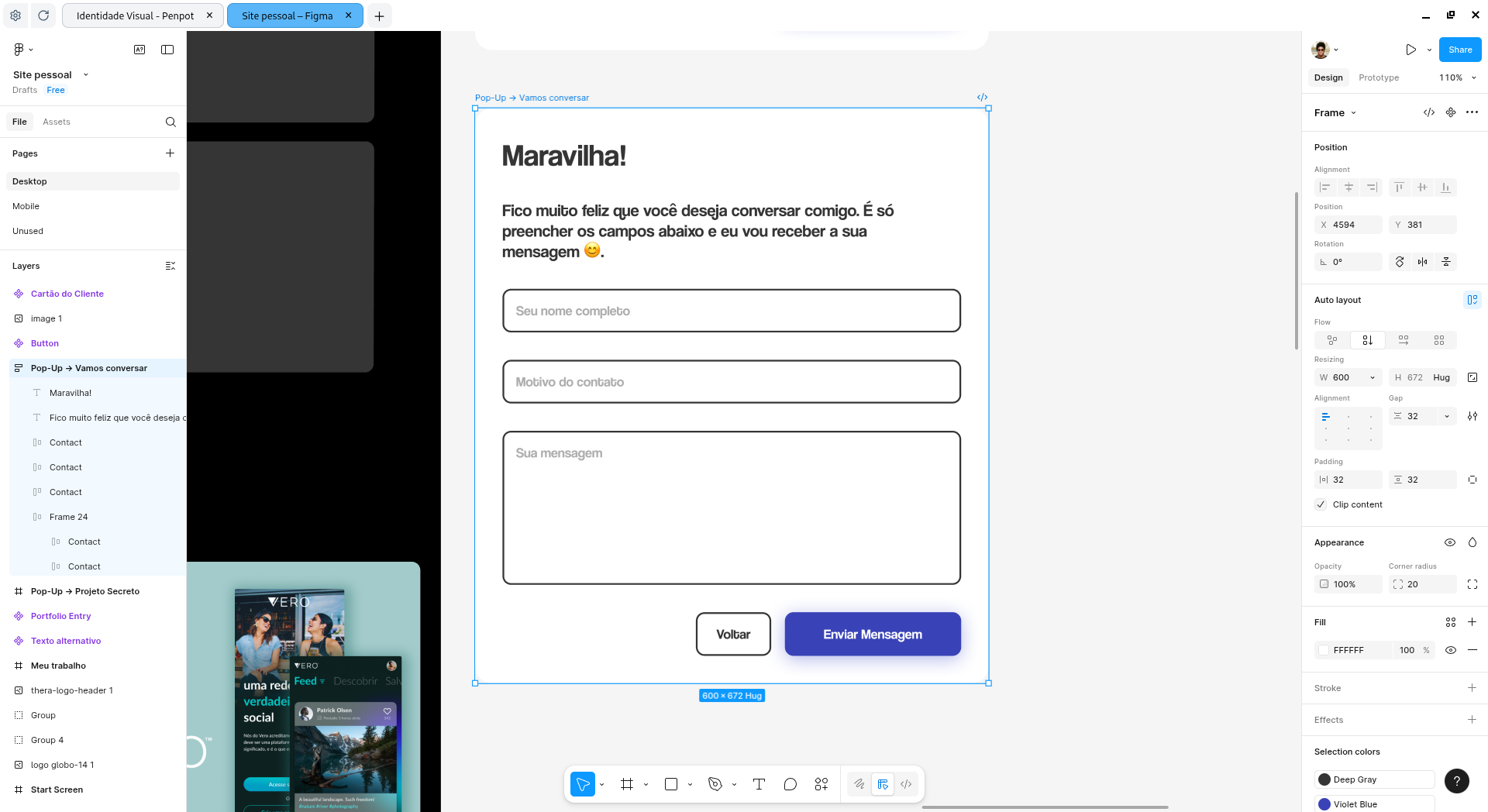Click the Free plan label under Drafts
This screenshot has width=1488, height=812.
point(56,90)
